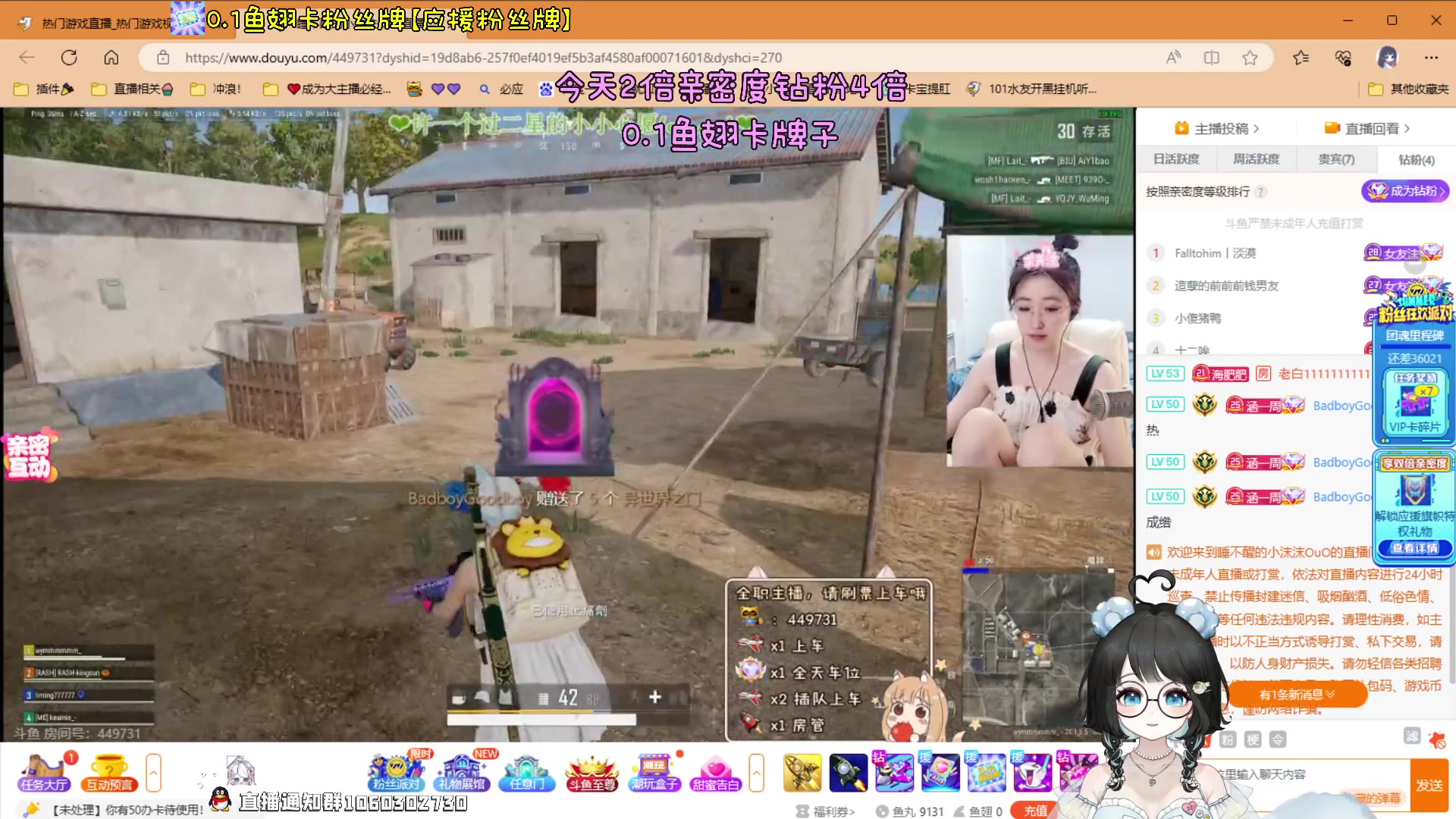Viewport: 1456px width, 819px height.
Task: Toggle the chat filter 滤 button
Action: [x=1411, y=736]
